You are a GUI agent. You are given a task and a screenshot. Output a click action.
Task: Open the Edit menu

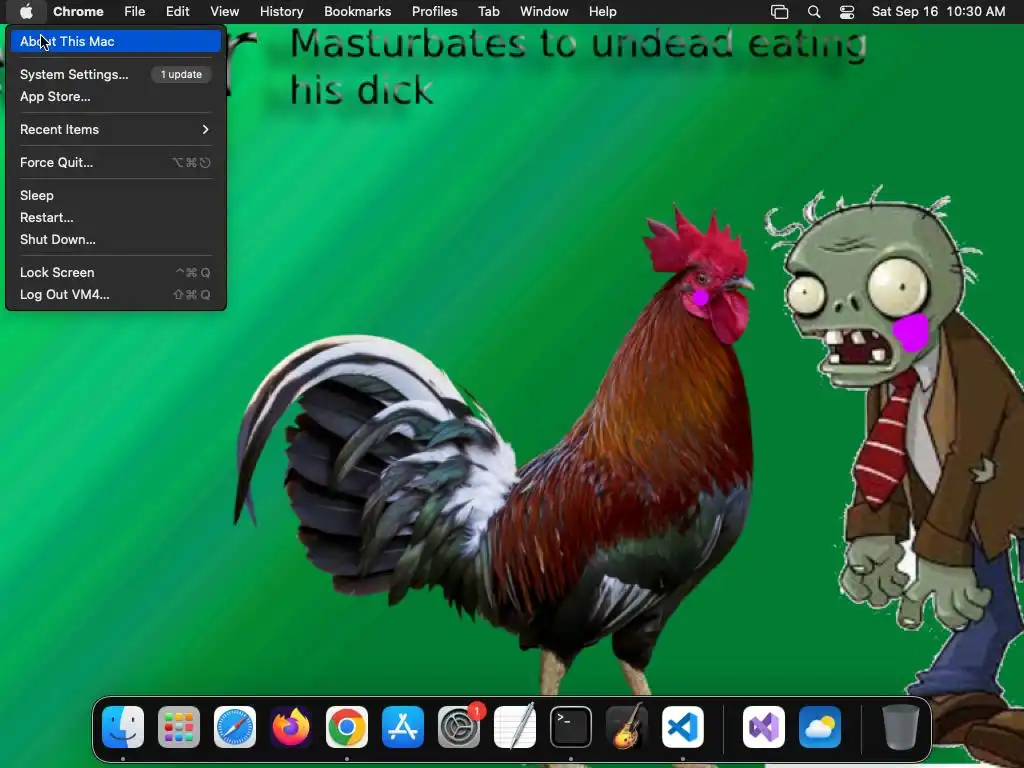[177, 12]
